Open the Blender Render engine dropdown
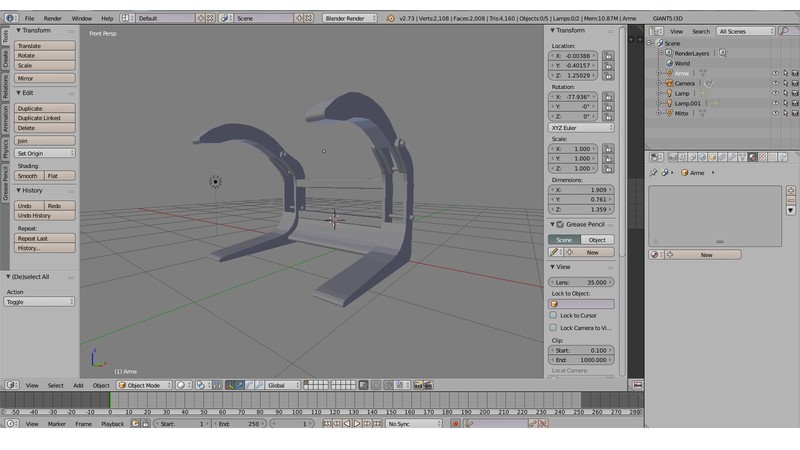The image size is (800, 450). point(349,18)
